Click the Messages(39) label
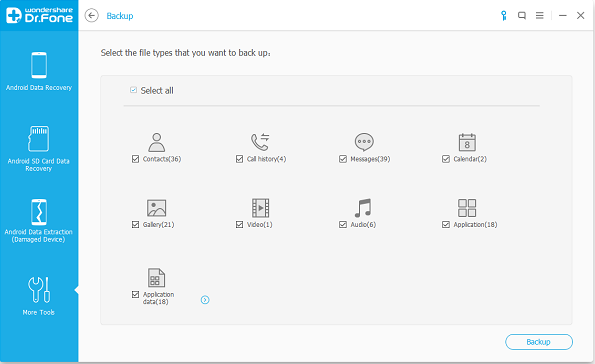This screenshot has width=595, height=364. point(370,159)
